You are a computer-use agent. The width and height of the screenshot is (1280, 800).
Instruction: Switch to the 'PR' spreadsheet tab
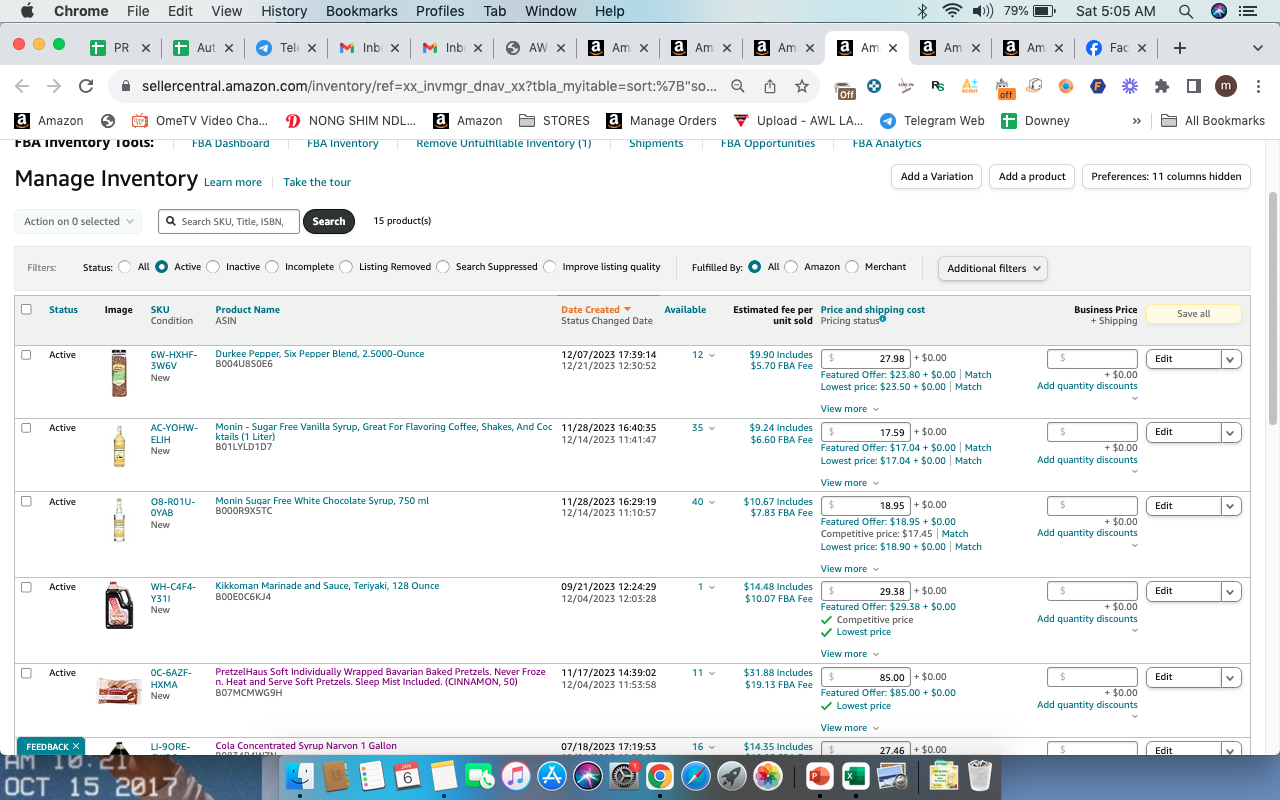[x=121, y=47]
